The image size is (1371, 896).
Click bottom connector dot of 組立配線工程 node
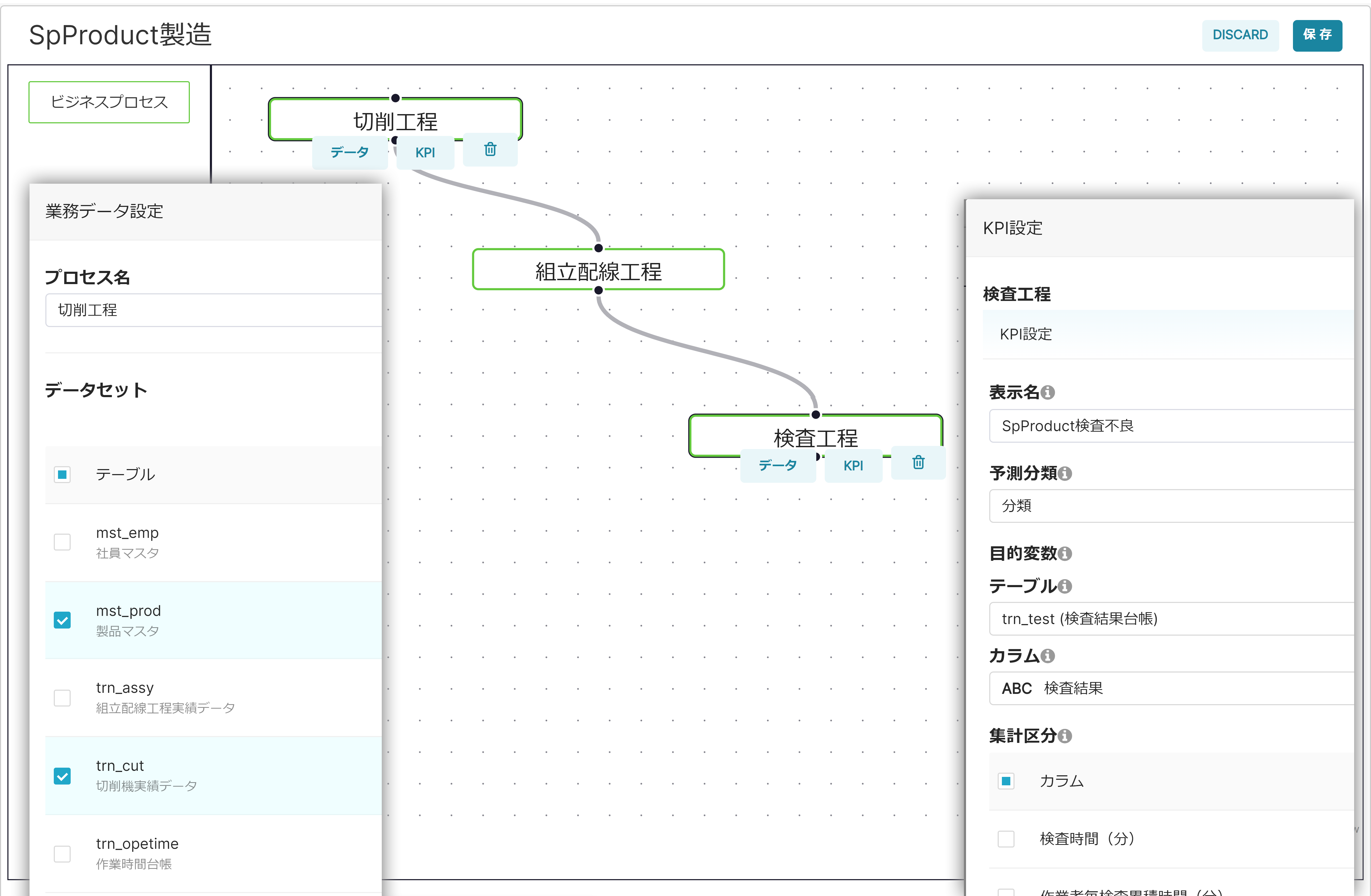[x=598, y=290]
